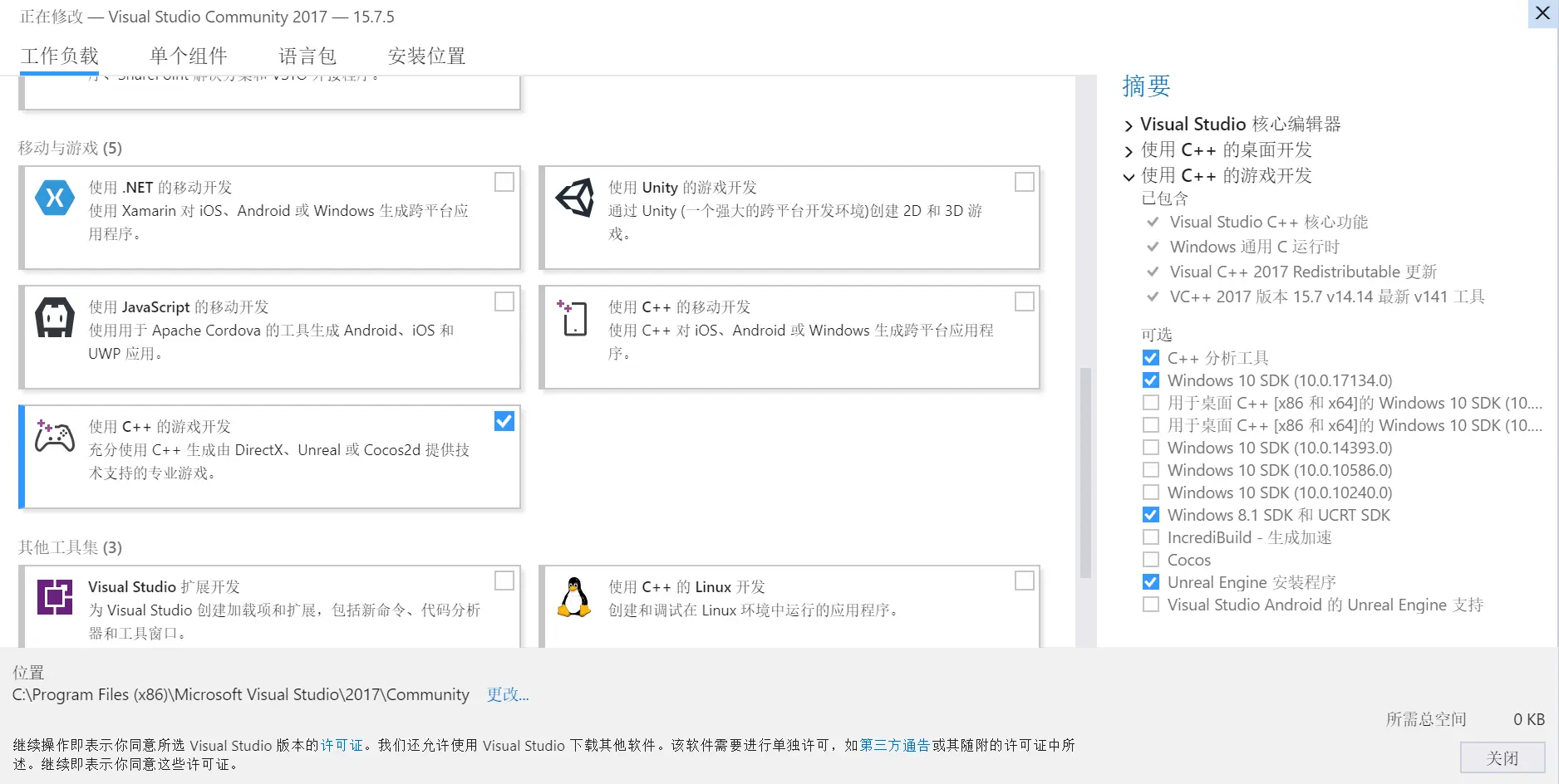Image resolution: width=1559 pixels, height=784 pixels.
Task: Open the 第三方通告 link
Action: (894, 745)
